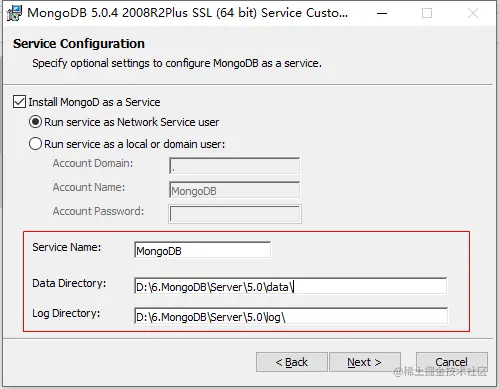The width and height of the screenshot is (499, 389).
Task: Click the Data Directory path field
Action: tap(290, 286)
